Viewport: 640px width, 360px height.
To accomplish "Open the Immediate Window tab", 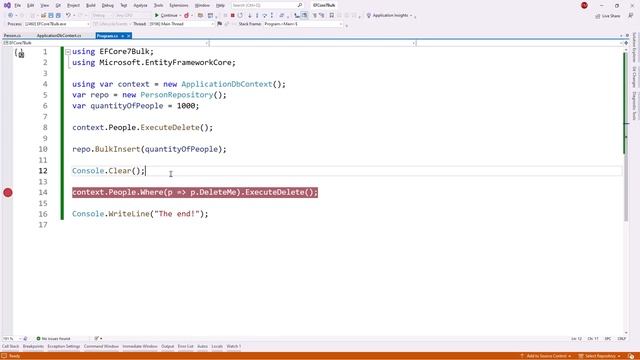I will (140, 347).
